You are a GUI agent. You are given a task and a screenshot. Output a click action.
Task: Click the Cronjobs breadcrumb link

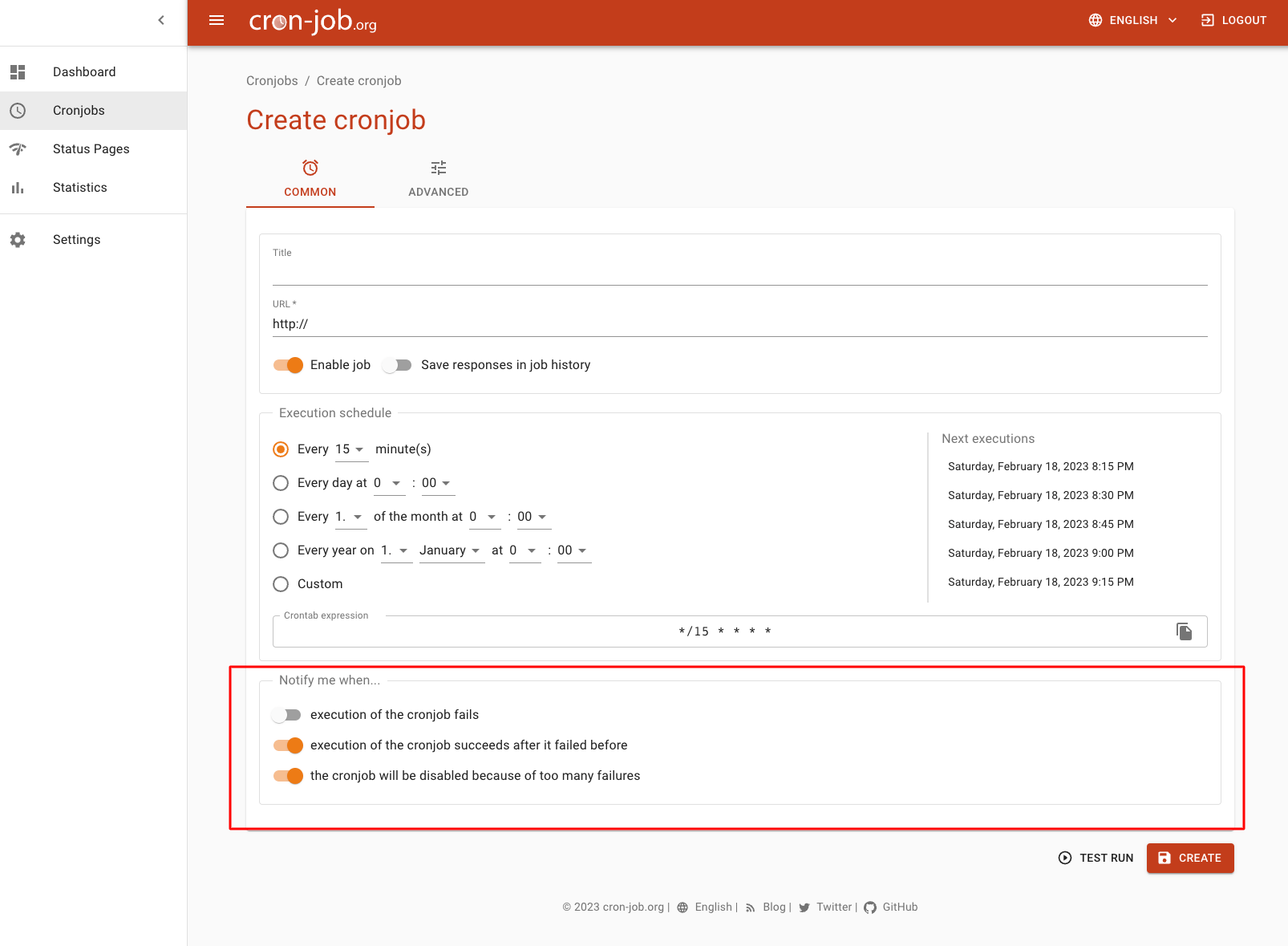(x=272, y=81)
